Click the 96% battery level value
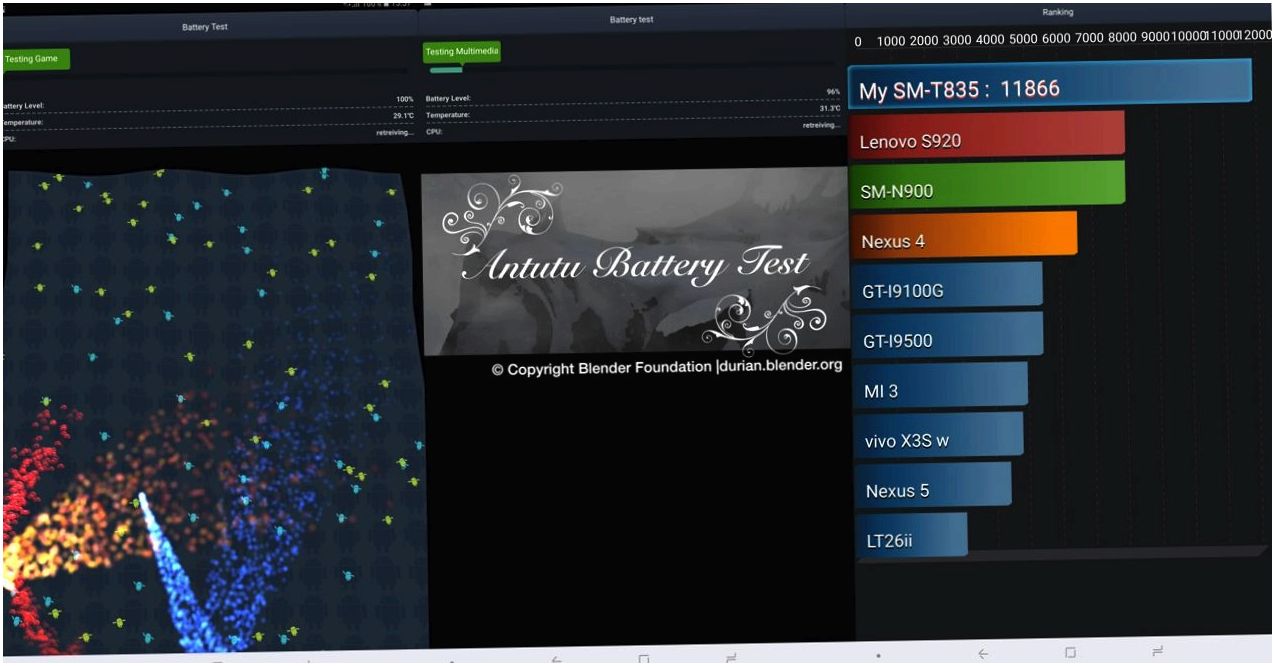 pos(833,92)
